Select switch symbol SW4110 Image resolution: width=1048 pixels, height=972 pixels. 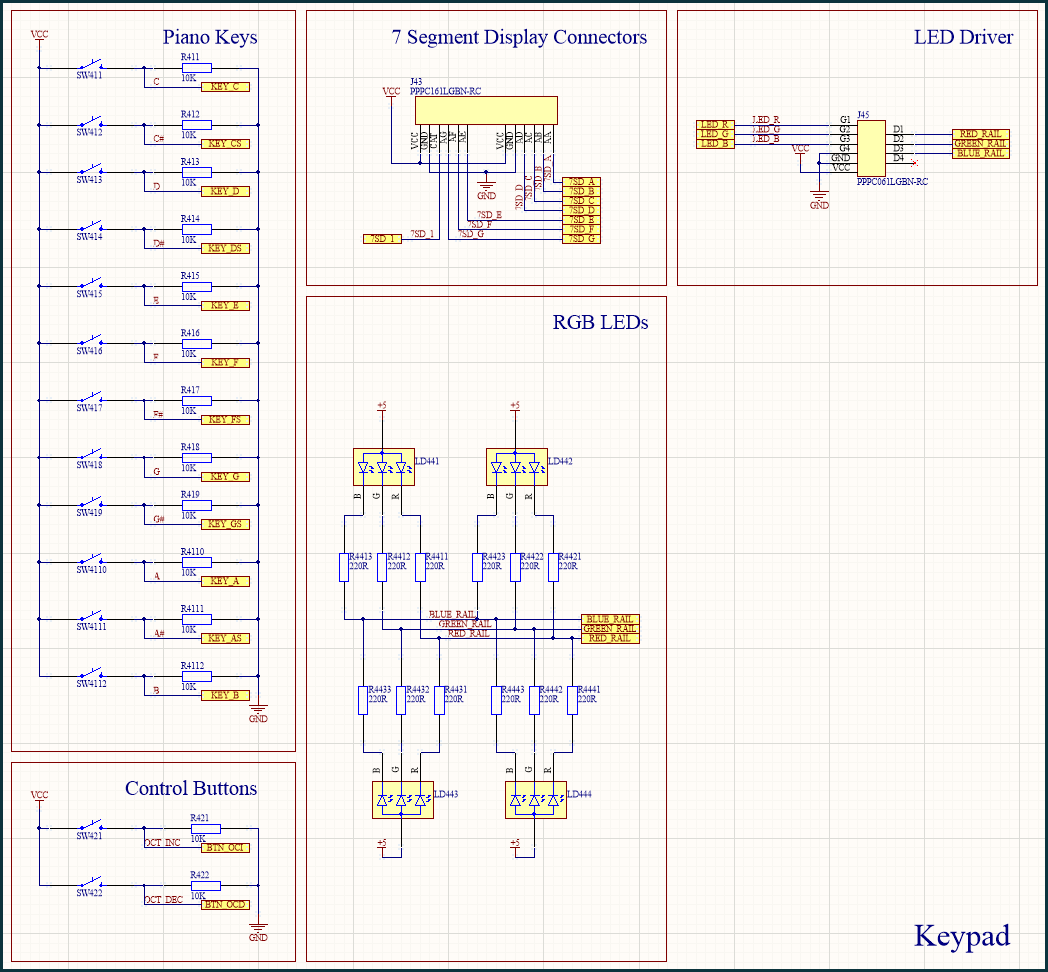point(90,559)
